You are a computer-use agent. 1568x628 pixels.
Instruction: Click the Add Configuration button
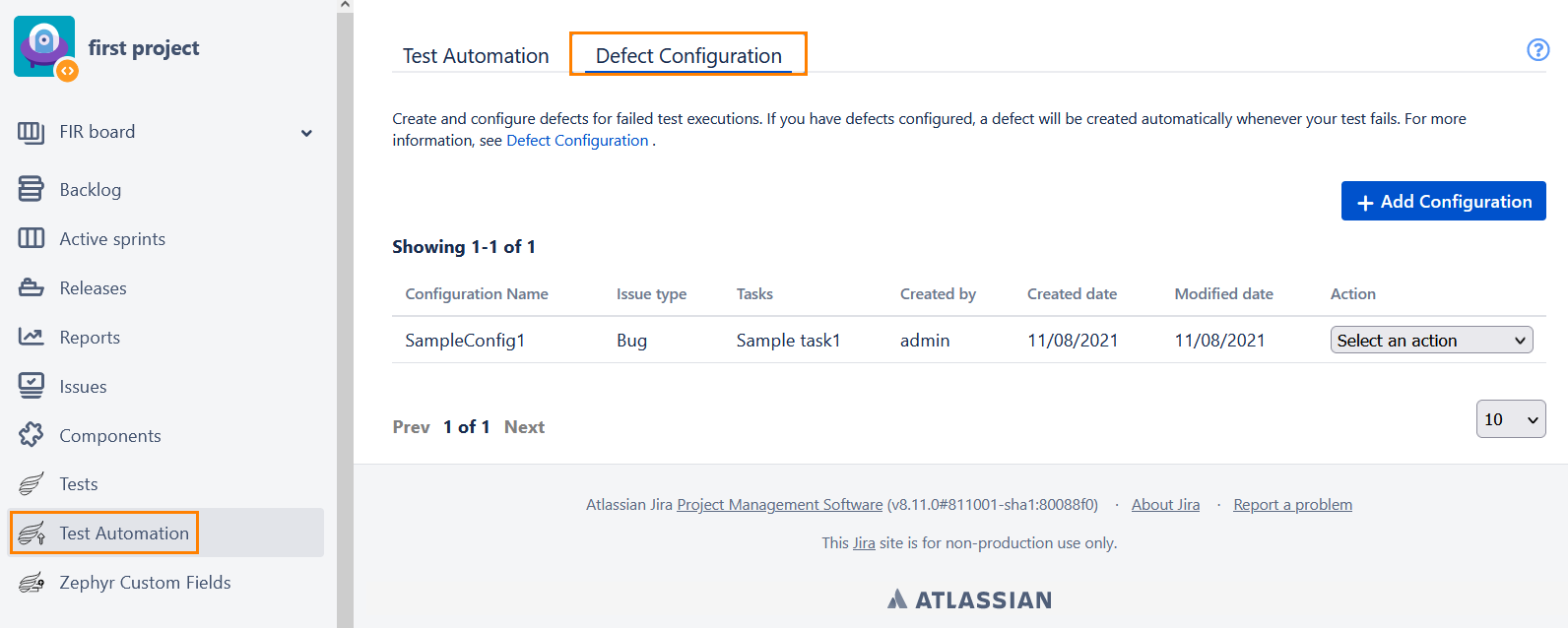pos(1443,201)
